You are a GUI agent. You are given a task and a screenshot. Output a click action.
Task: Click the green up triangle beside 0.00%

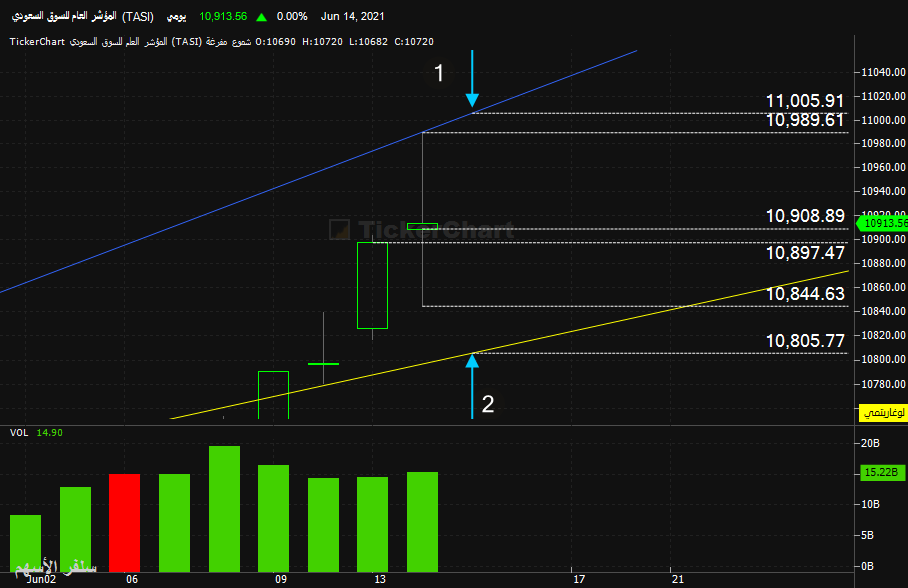(262, 17)
